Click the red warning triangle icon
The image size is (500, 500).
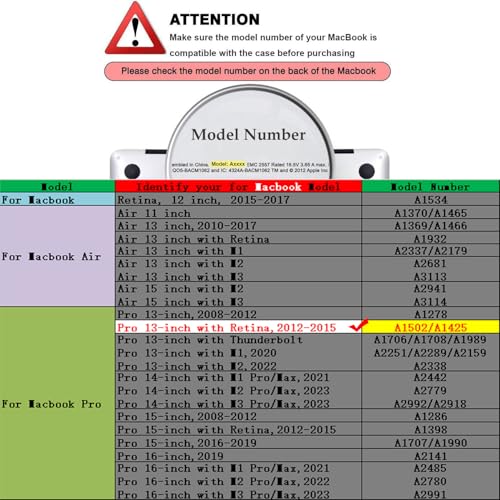point(135,29)
